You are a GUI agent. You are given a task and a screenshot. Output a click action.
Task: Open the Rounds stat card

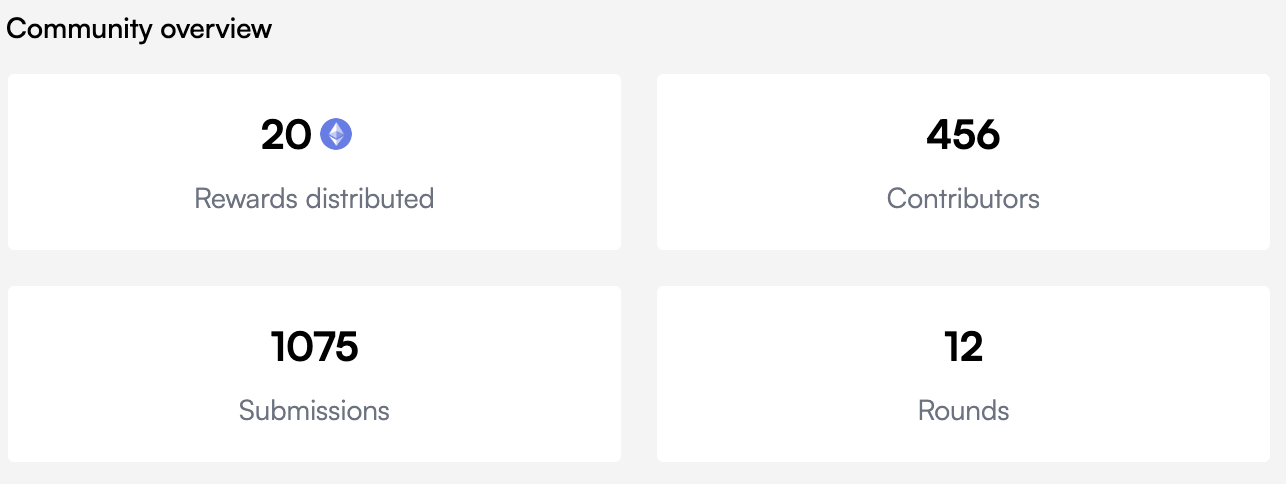pos(963,374)
